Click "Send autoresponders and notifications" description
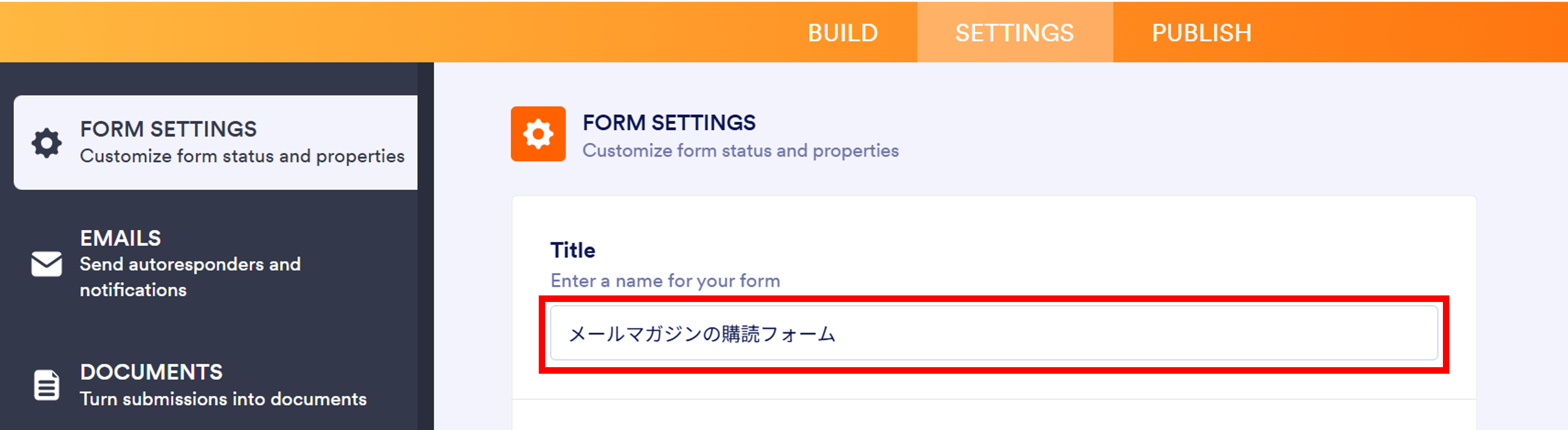This screenshot has height=430, width=1568. (x=190, y=277)
